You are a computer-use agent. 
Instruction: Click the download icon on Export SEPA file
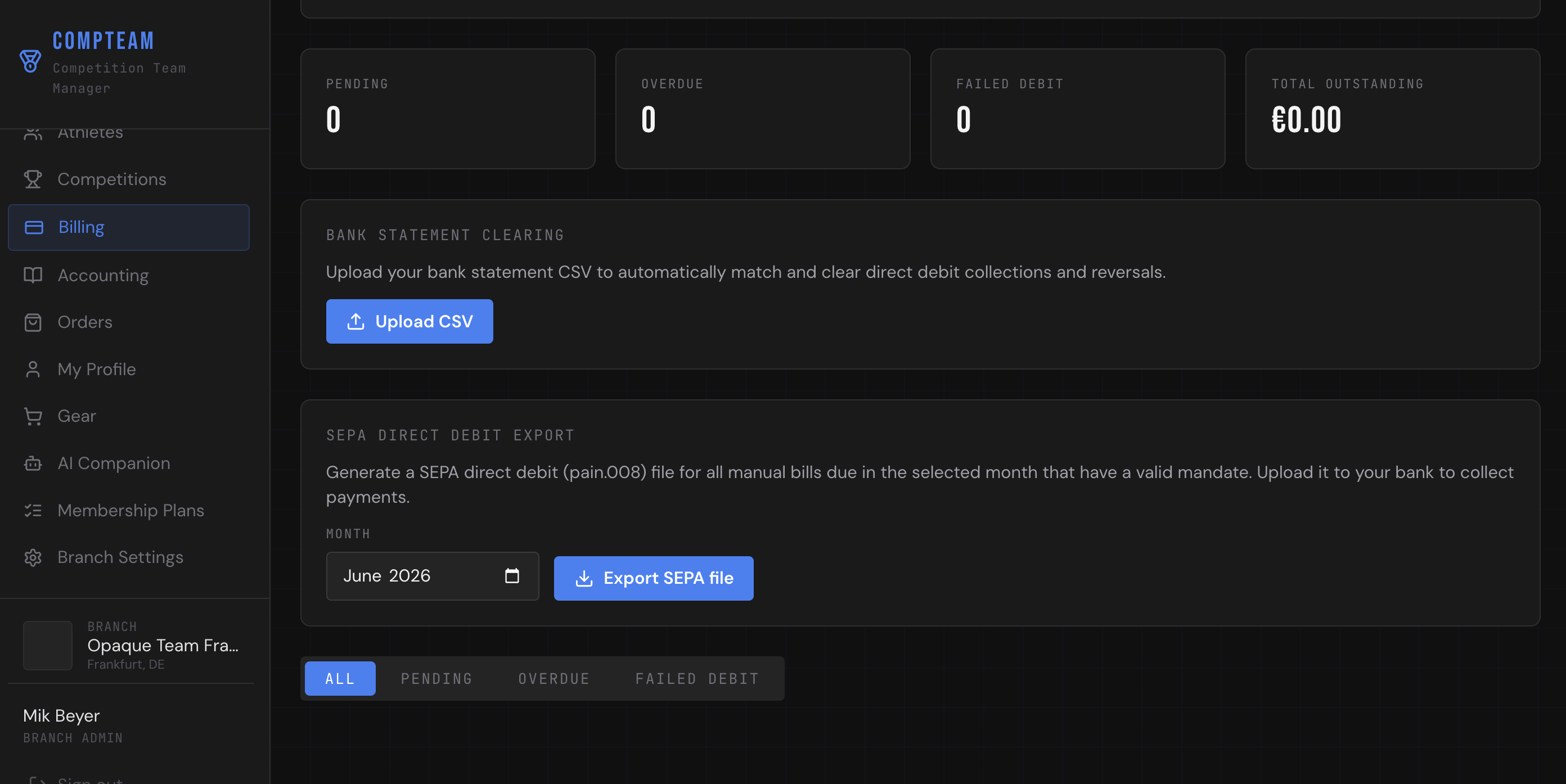[584, 579]
